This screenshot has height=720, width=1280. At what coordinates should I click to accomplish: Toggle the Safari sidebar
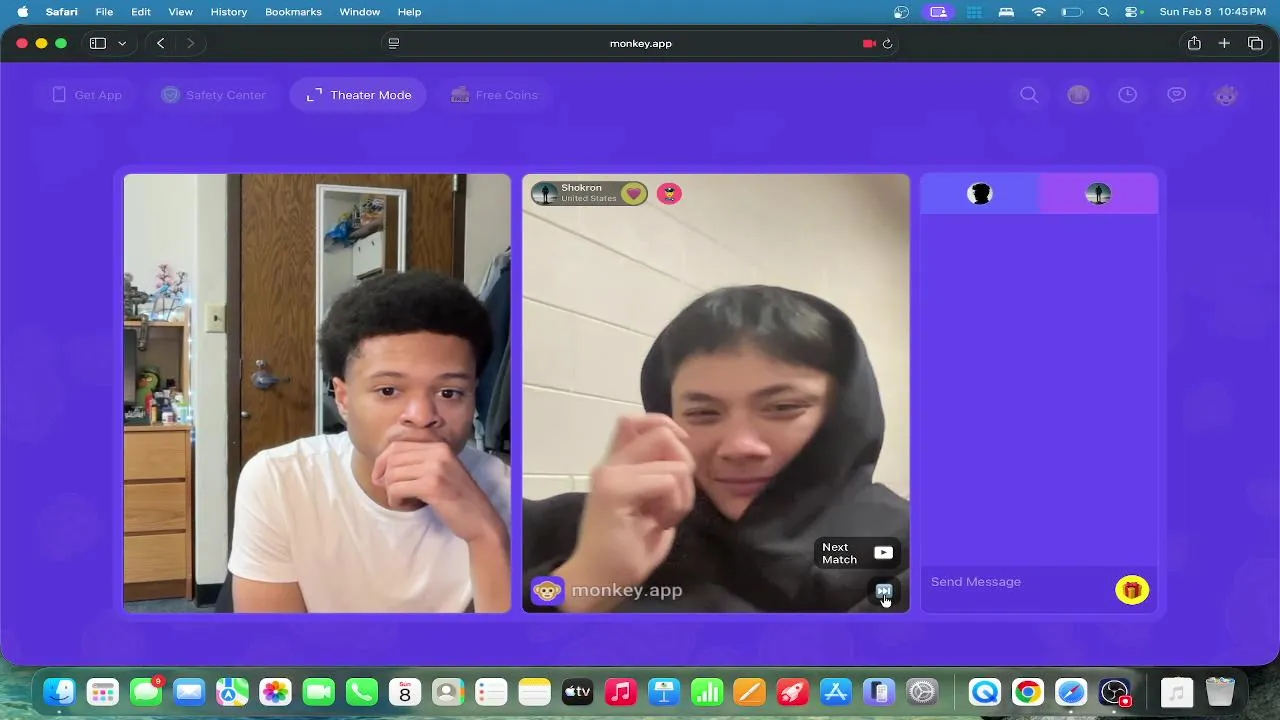pyautogui.click(x=98, y=43)
